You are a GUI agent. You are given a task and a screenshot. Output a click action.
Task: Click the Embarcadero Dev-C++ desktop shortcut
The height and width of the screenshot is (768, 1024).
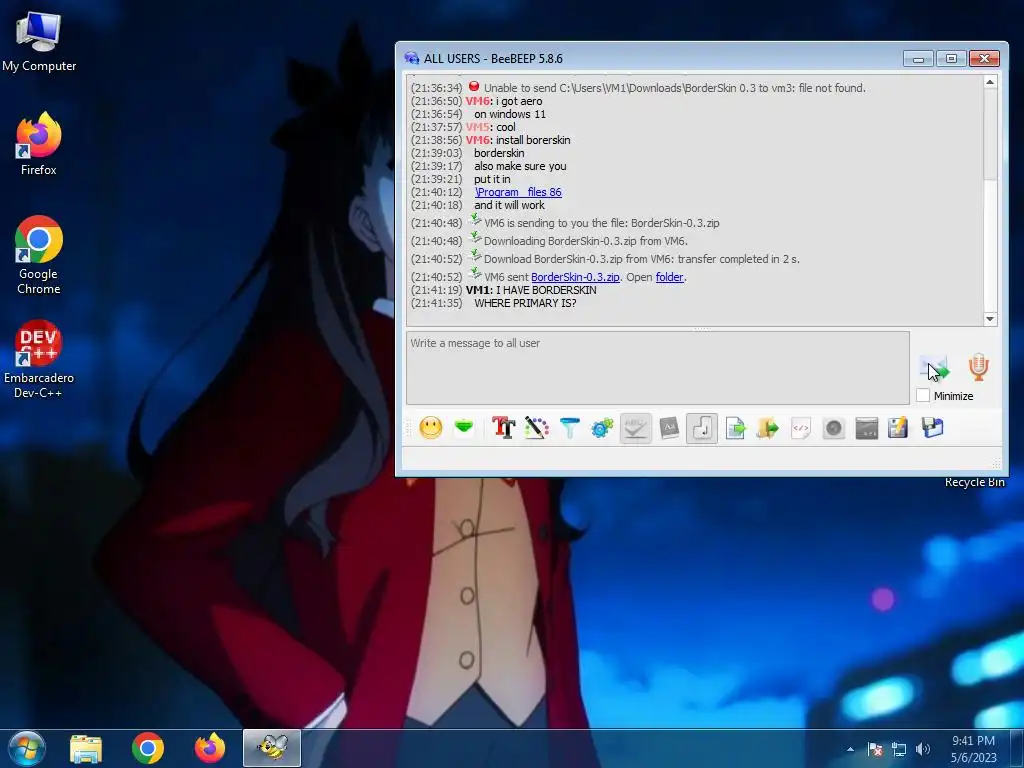(x=39, y=359)
